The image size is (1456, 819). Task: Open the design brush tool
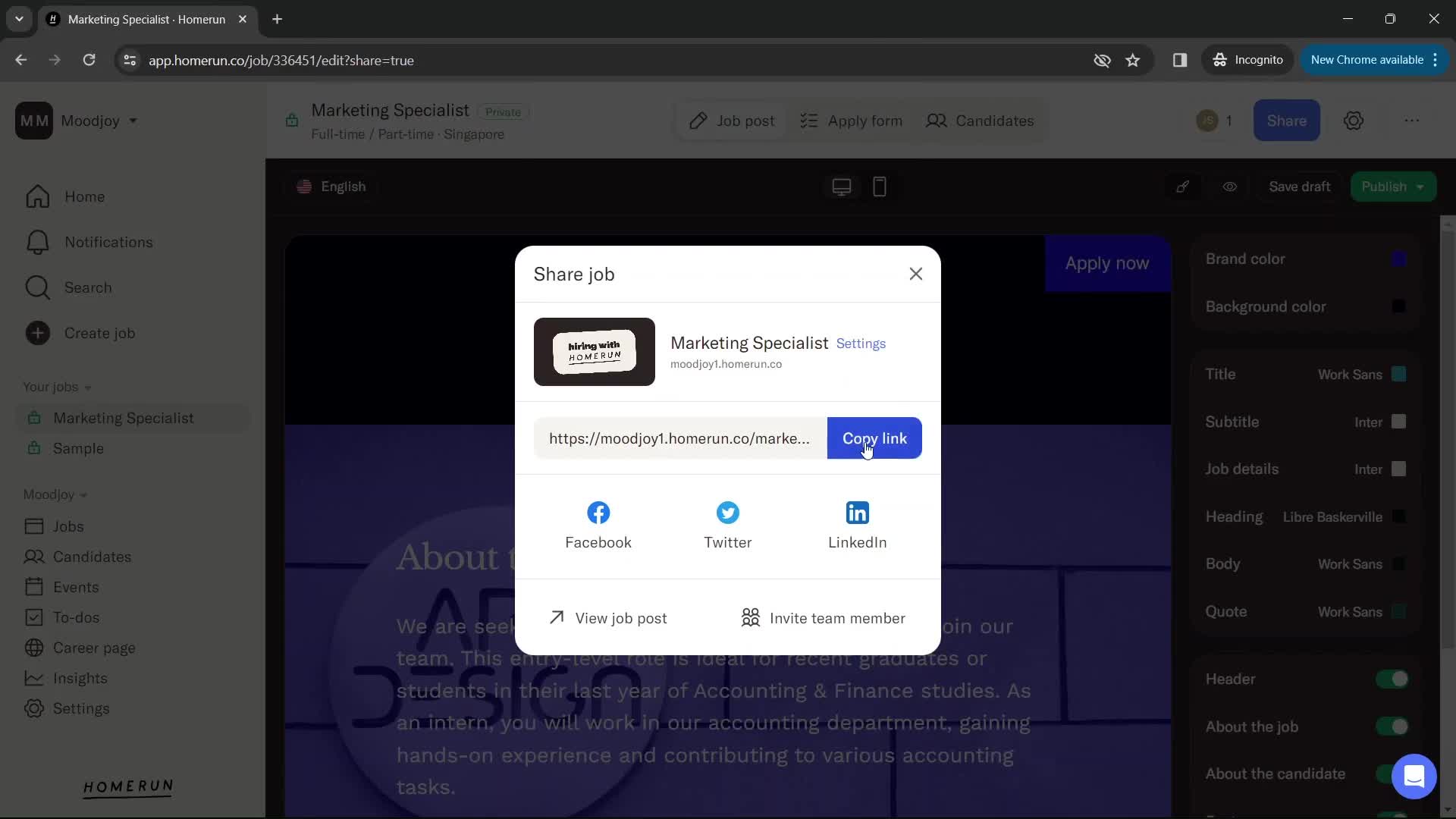[x=1182, y=187]
